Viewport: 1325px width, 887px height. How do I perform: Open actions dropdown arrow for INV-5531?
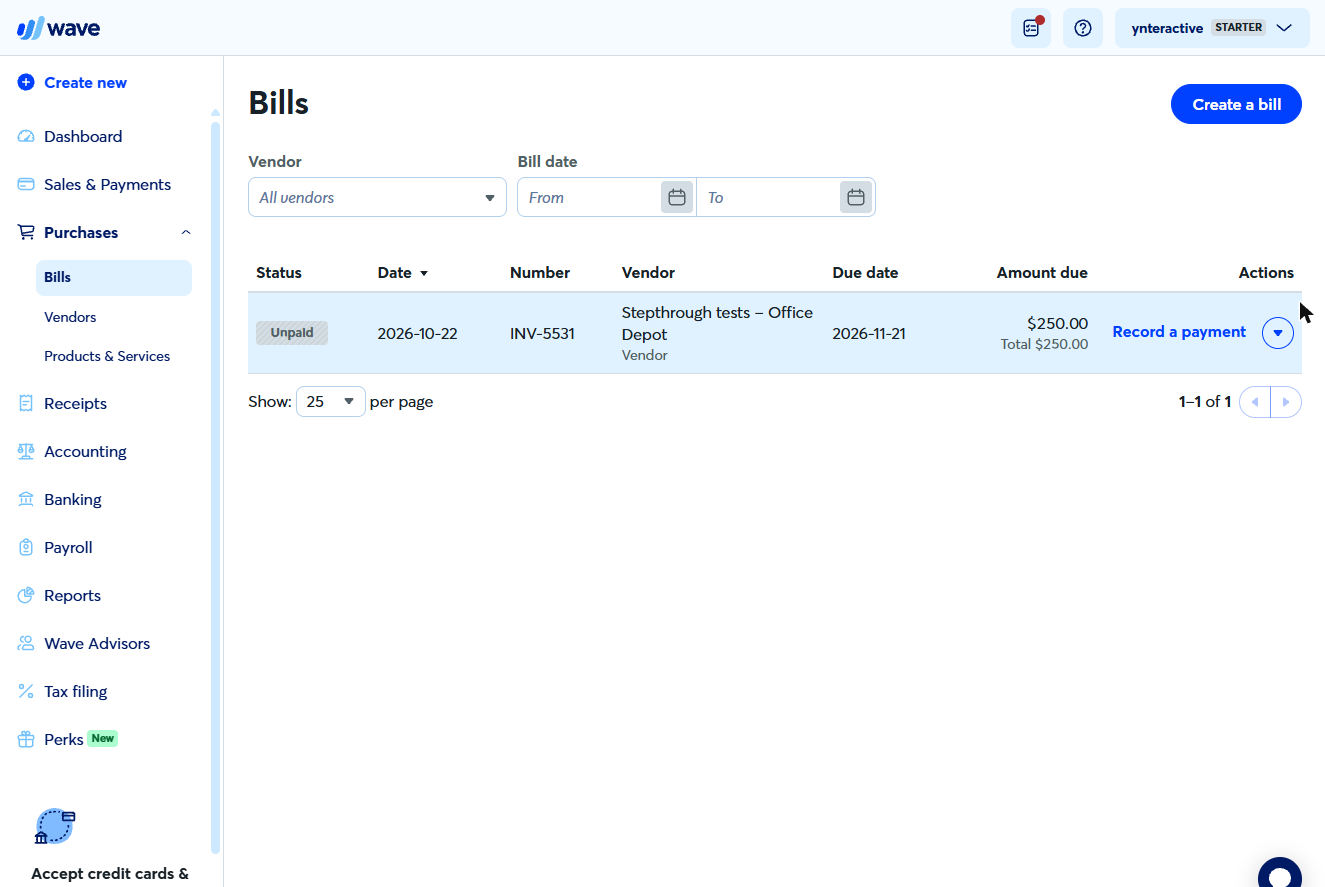point(1278,333)
